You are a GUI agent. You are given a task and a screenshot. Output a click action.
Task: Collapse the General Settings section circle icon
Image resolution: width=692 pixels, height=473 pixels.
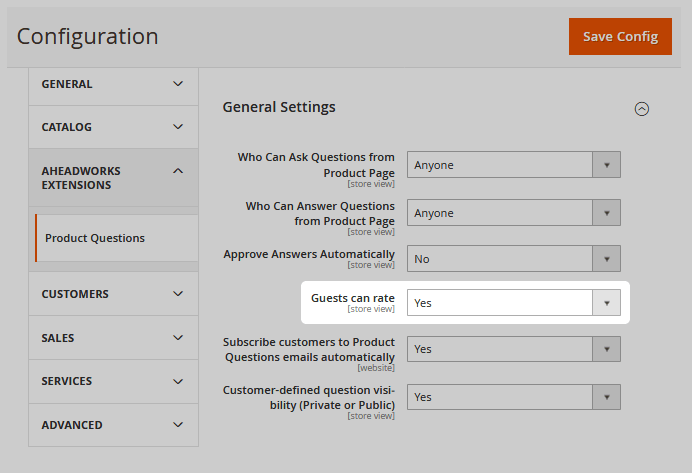[x=642, y=109]
